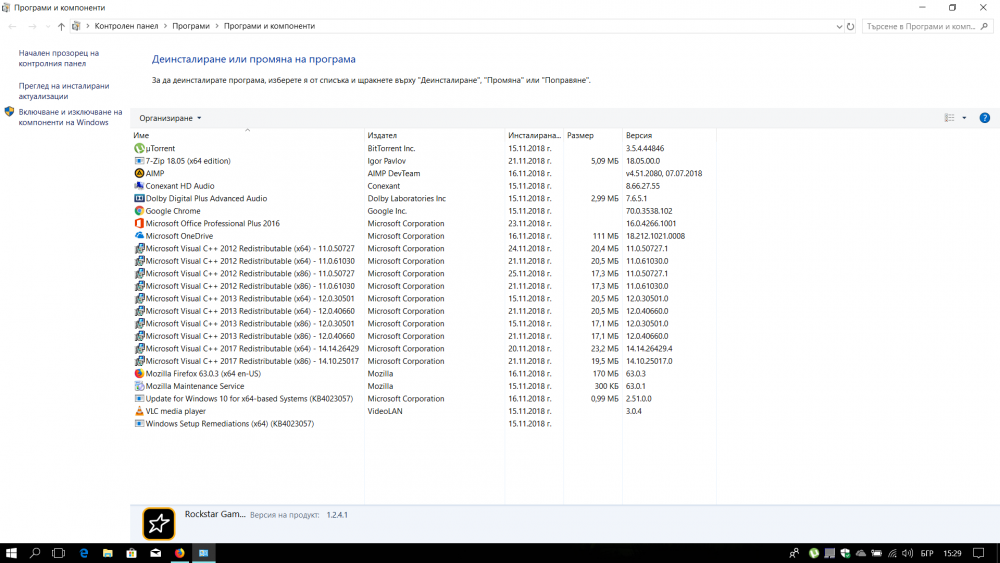
Task: Click BitTorrent Inc. publisher cell
Action: coord(391,148)
